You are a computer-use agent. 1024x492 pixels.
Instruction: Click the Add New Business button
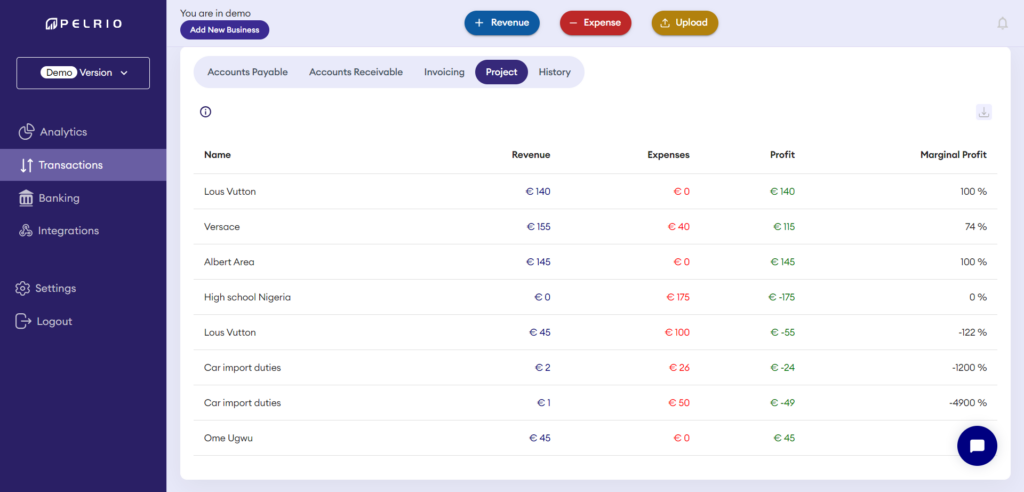click(224, 30)
